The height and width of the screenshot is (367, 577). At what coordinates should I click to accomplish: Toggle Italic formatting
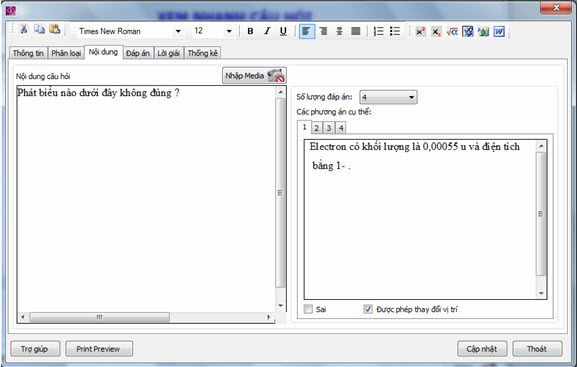coord(267,31)
